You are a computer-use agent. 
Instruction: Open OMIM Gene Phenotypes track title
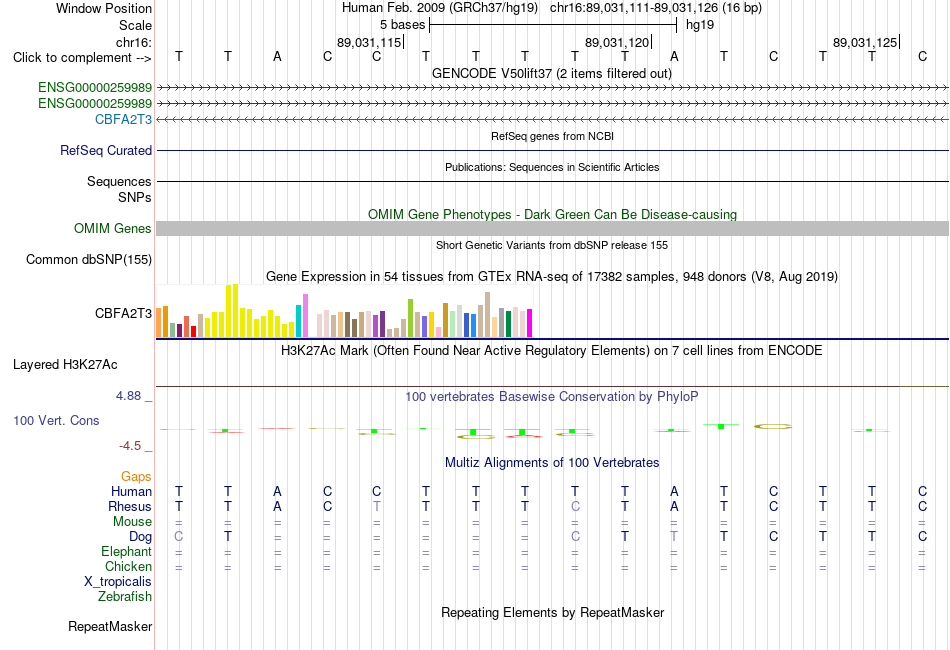(x=552, y=214)
